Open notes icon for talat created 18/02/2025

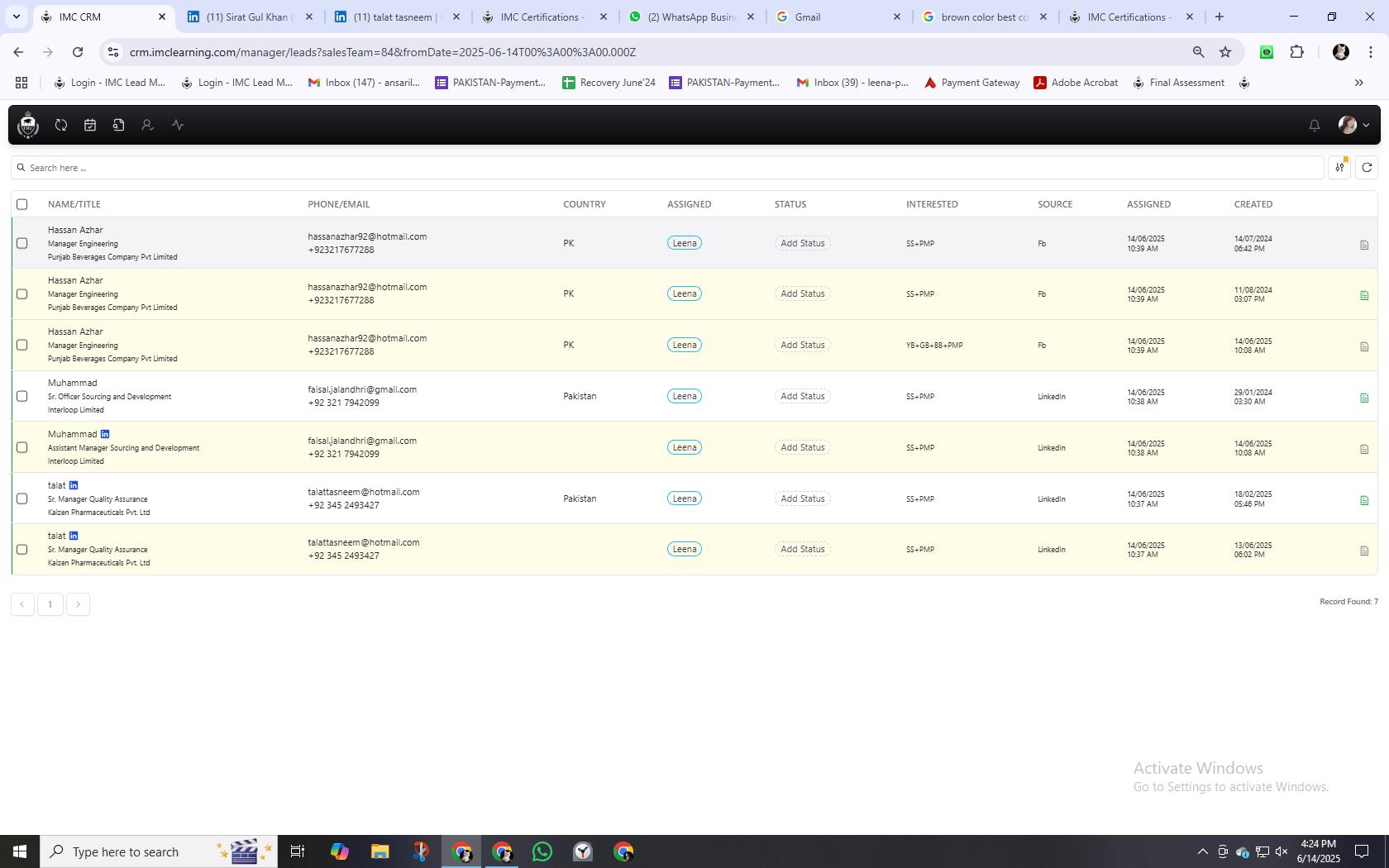coord(1364,500)
